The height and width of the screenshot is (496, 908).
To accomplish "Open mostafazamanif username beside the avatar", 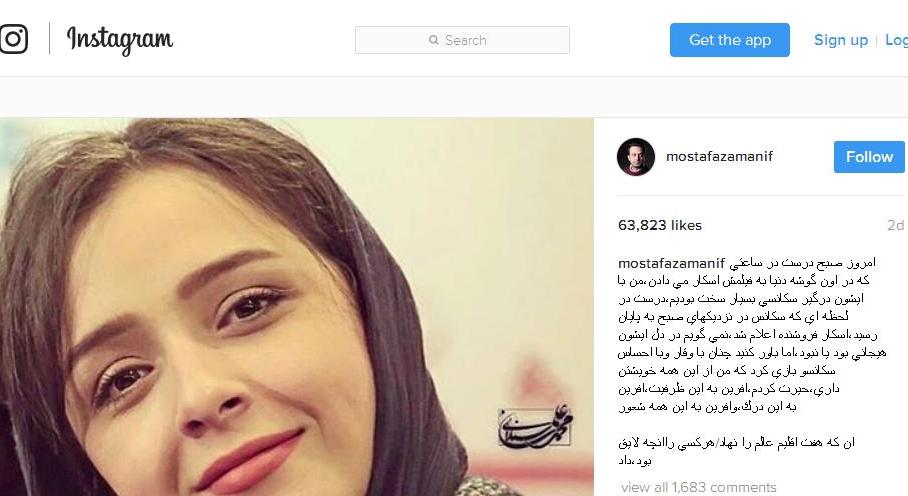I will coord(719,156).
